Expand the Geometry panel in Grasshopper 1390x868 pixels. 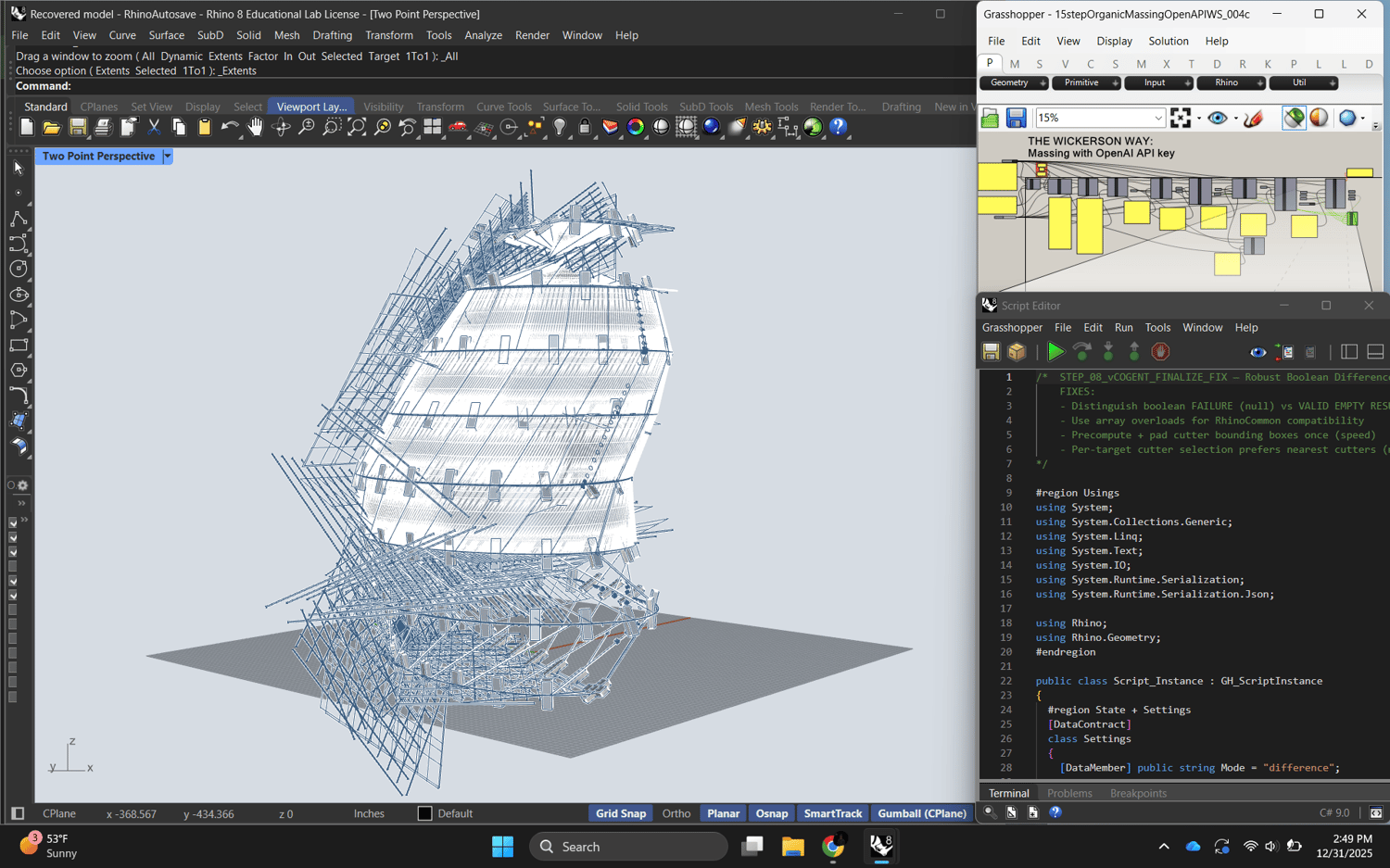pyautogui.click(x=1042, y=83)
